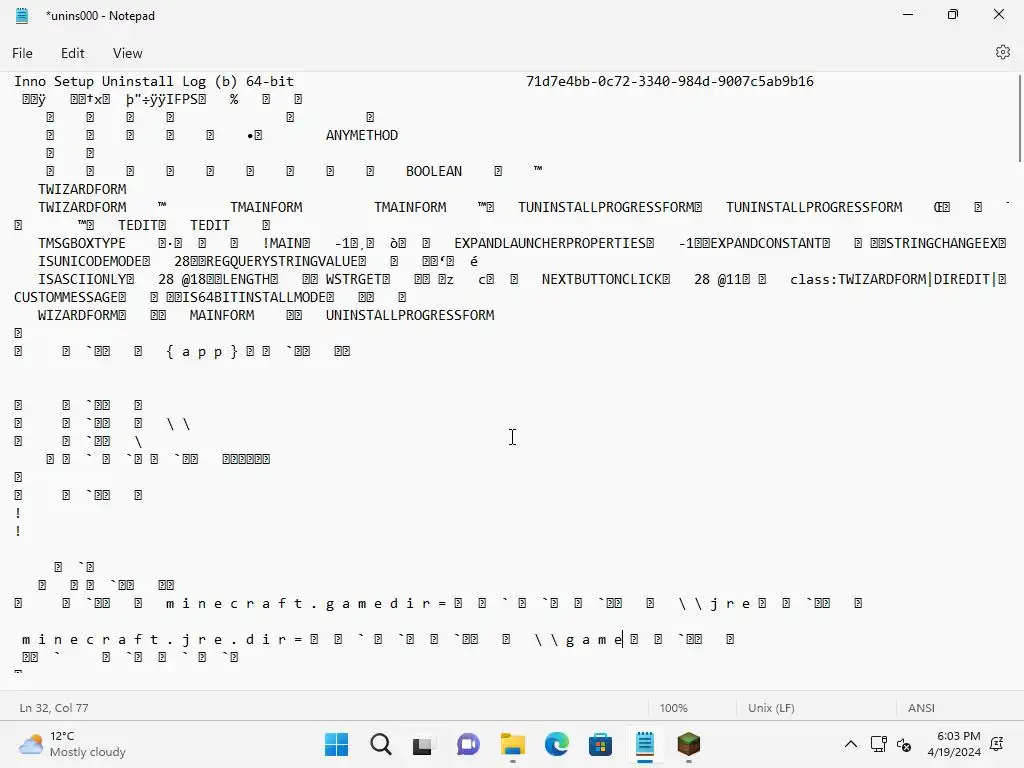
Task: Open the Chat app on taskbar
Action: pos(468,744)
